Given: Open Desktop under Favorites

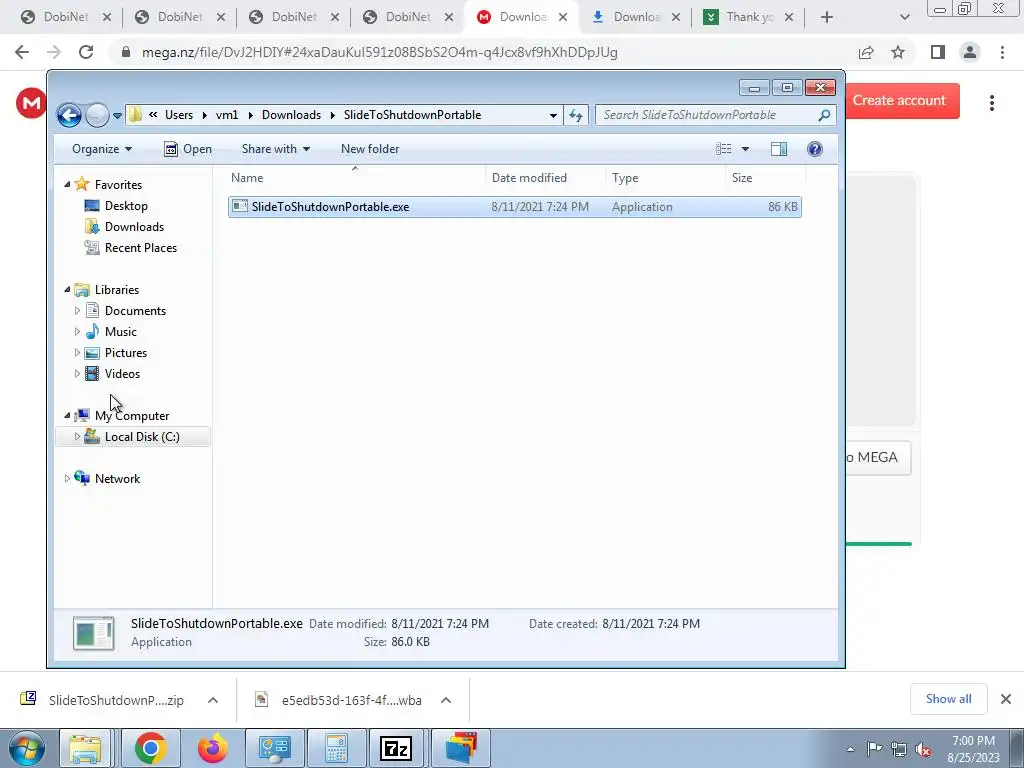Looking at the screenshot, I should (126, 206).
